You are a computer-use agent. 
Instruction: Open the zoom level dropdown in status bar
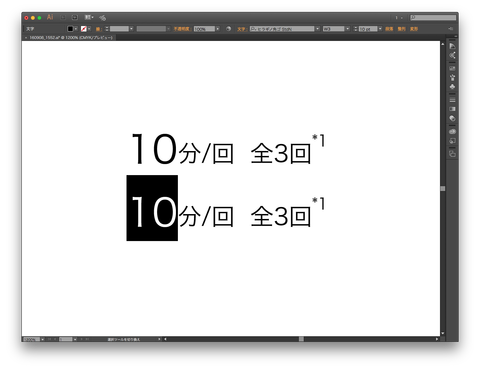[42, 339]
